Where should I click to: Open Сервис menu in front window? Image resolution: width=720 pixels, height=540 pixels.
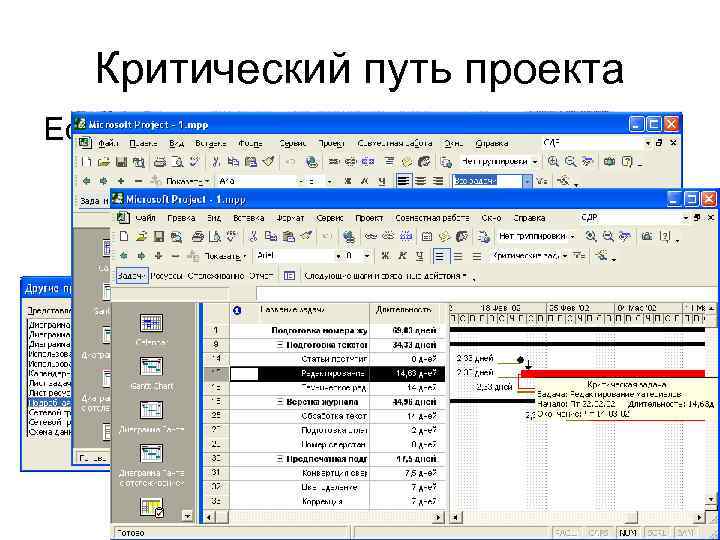click(x=330, y=218)
